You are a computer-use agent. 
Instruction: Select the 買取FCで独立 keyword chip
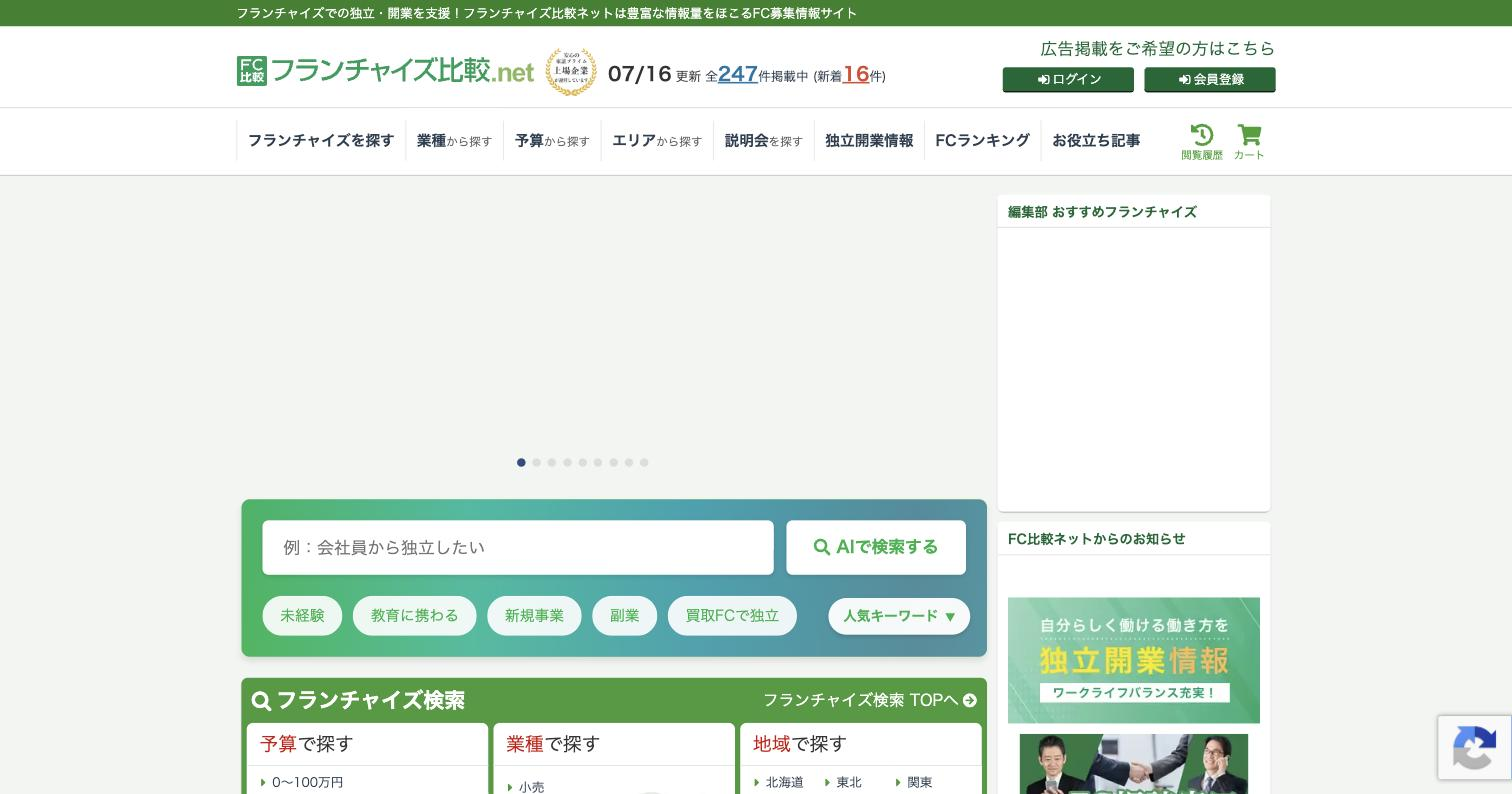point(732,616)
